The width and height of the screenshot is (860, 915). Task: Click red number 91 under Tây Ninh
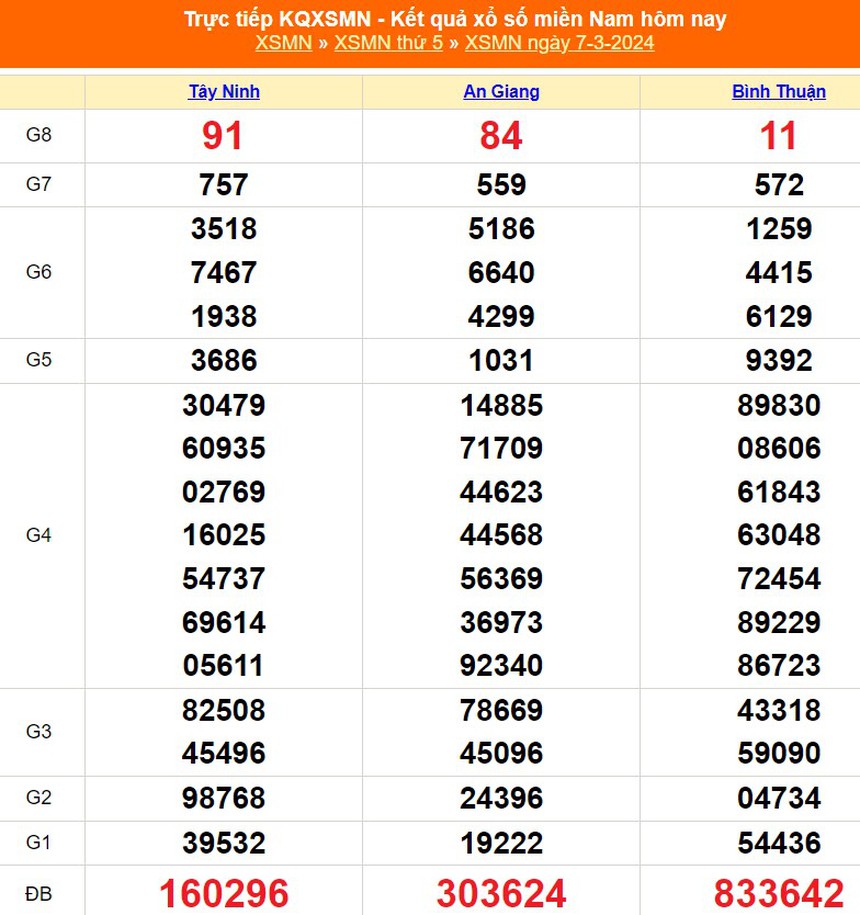click(x=223, y=136)
